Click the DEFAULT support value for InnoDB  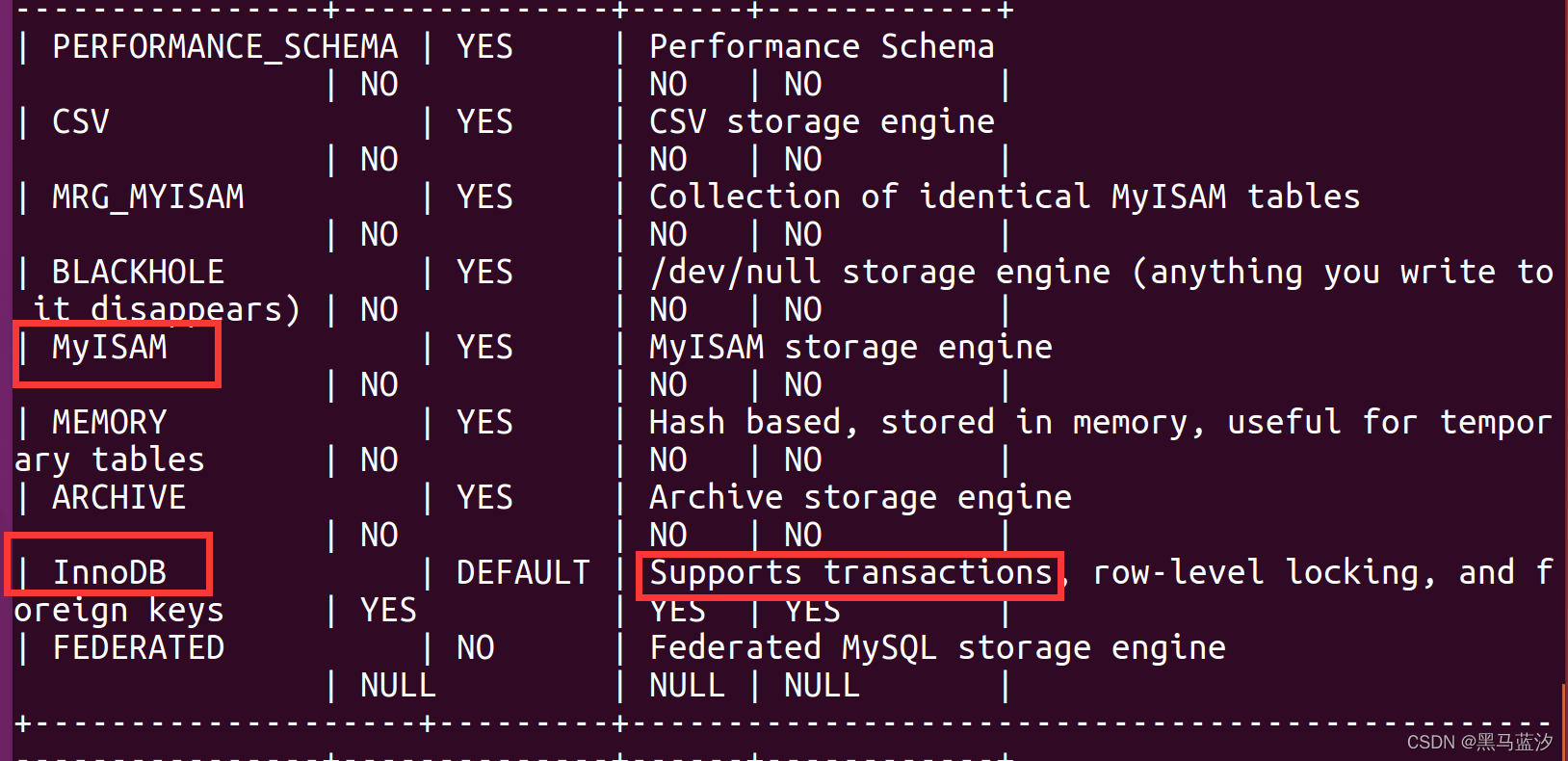523,572
